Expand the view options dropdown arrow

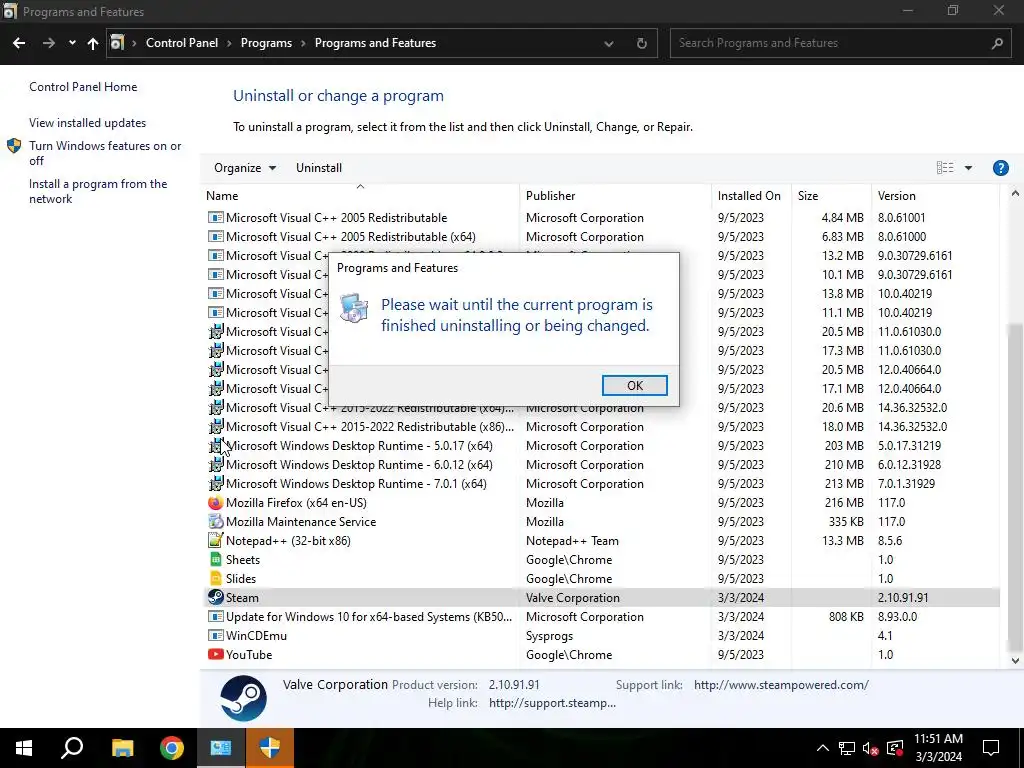(x=968, y=168)
